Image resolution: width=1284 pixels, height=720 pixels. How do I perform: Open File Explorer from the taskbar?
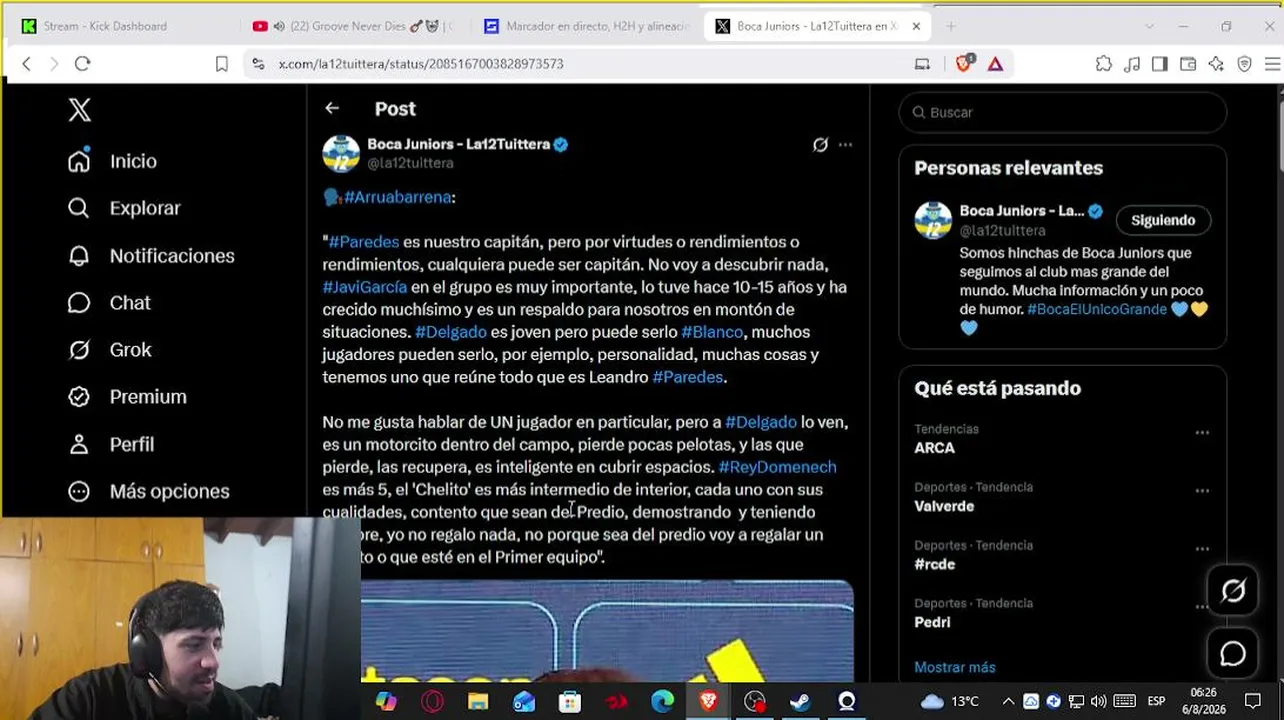click(478, 702)
